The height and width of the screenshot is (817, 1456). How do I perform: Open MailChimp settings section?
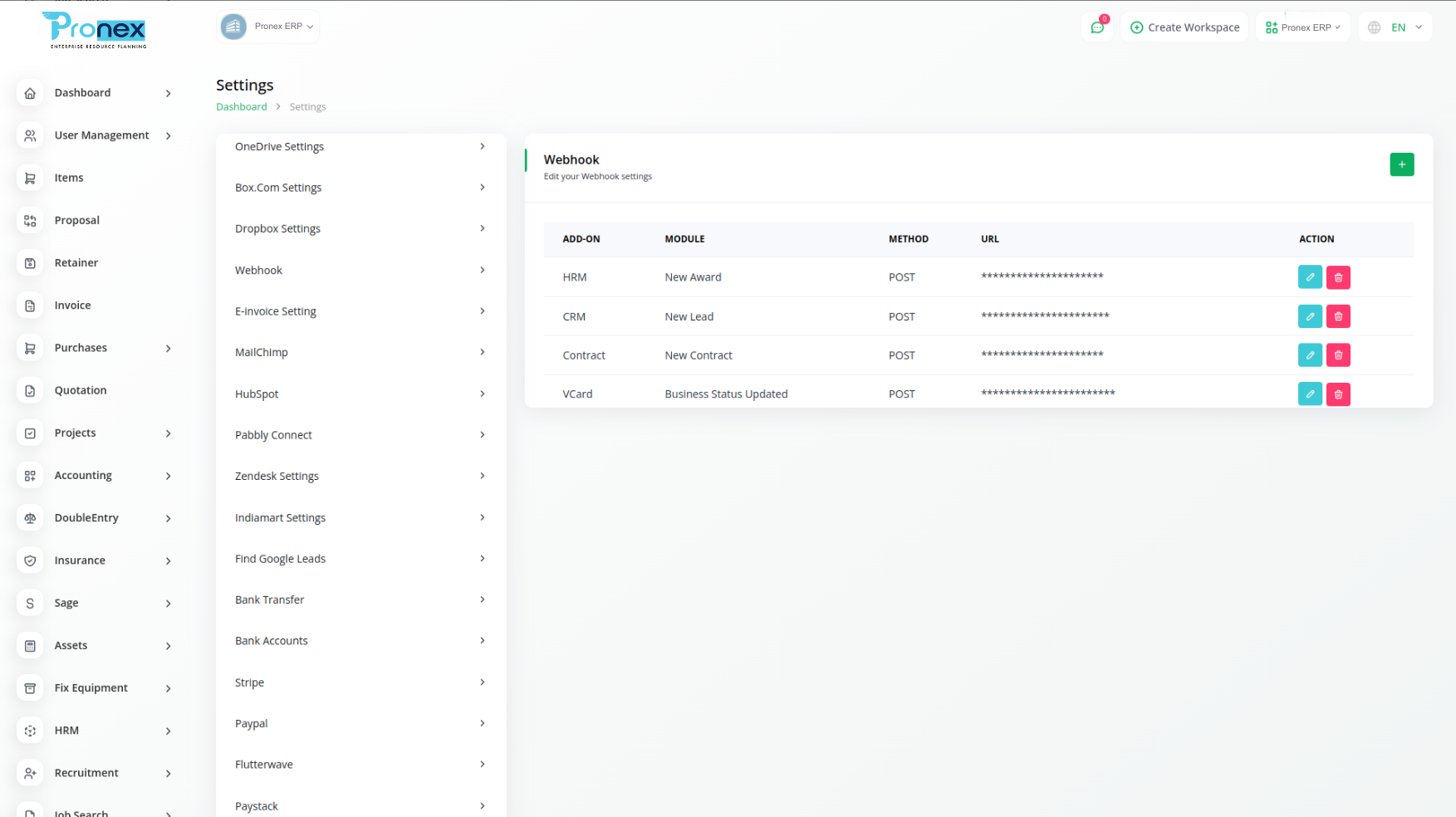[360, 353]
